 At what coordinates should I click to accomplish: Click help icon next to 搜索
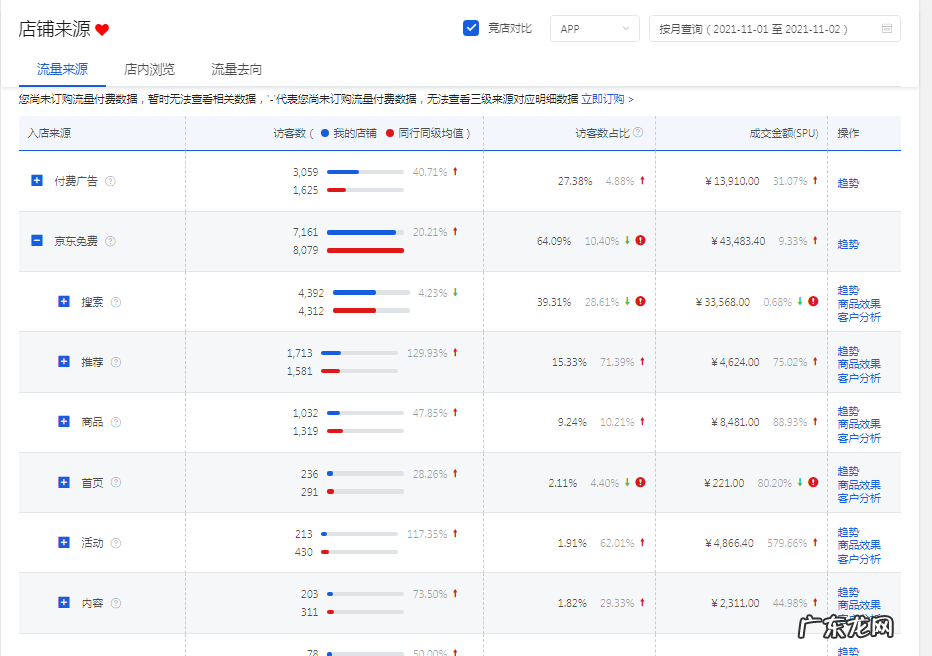[116, 302]
